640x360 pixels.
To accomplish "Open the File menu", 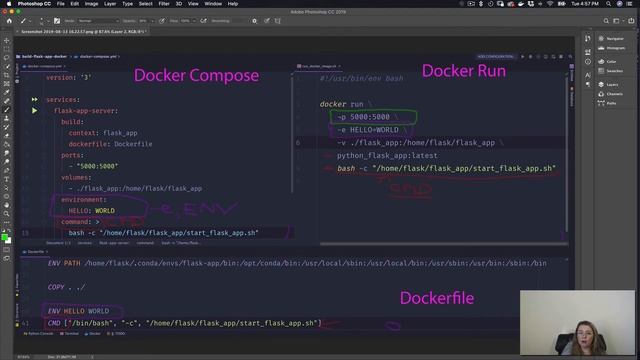I will (60, 4).
